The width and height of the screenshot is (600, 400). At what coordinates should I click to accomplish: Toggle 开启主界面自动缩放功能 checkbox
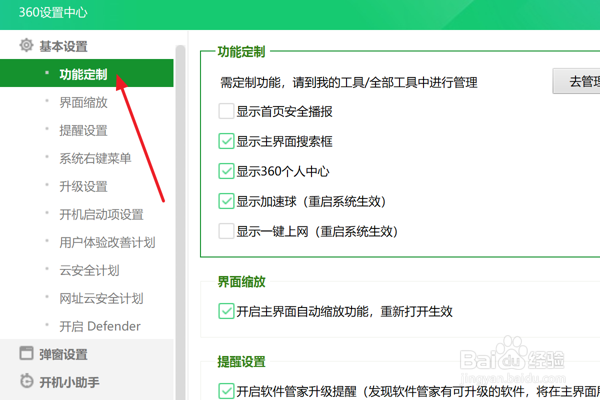point(226,311)
